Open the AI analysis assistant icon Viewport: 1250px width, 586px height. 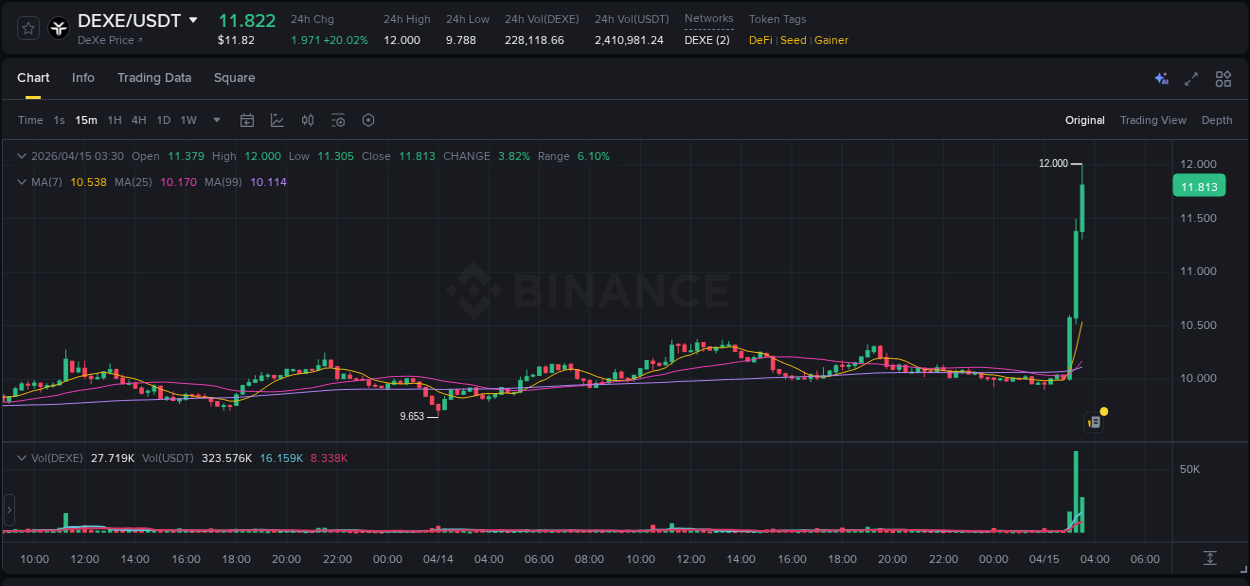tap(1161, 78)
